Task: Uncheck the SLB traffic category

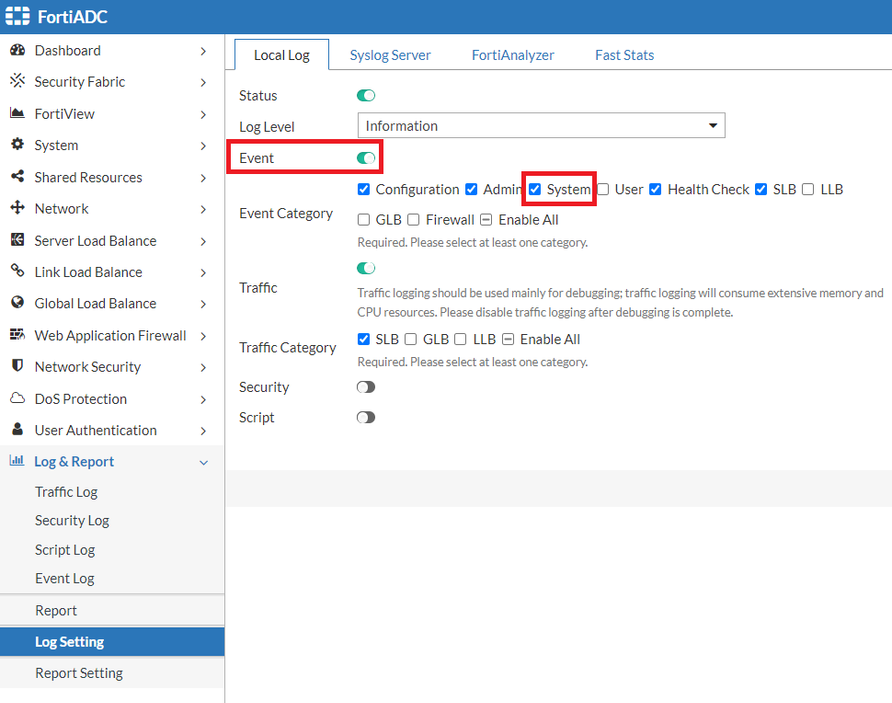Action: pos(364,339)
